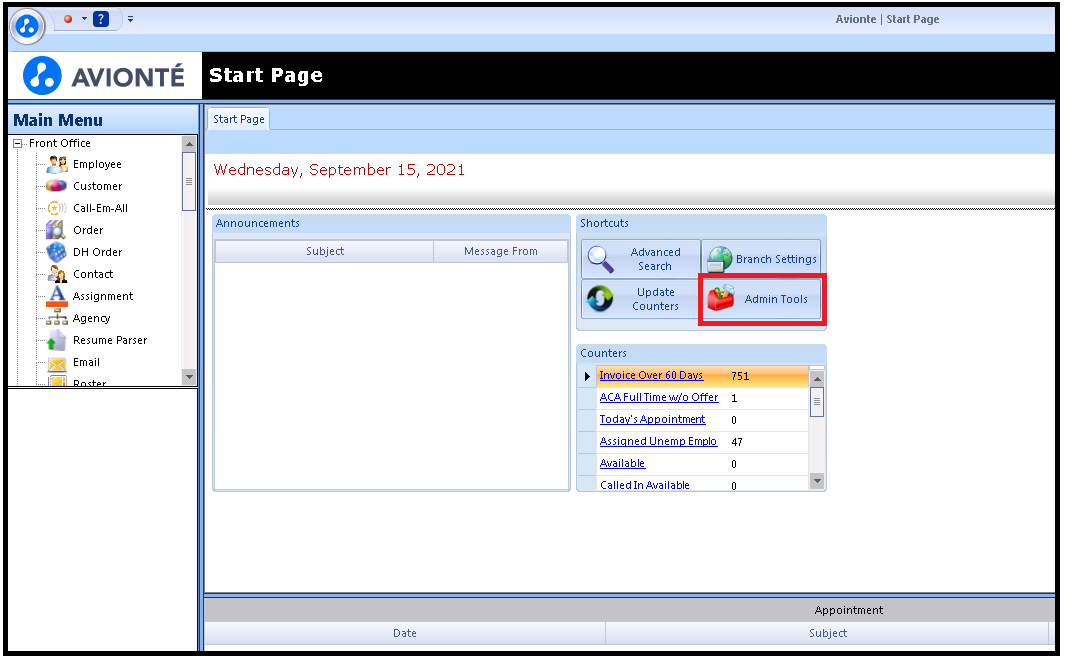
Task: Click the Advanced Search magnifier shortcut
Action: coord(641,259)
